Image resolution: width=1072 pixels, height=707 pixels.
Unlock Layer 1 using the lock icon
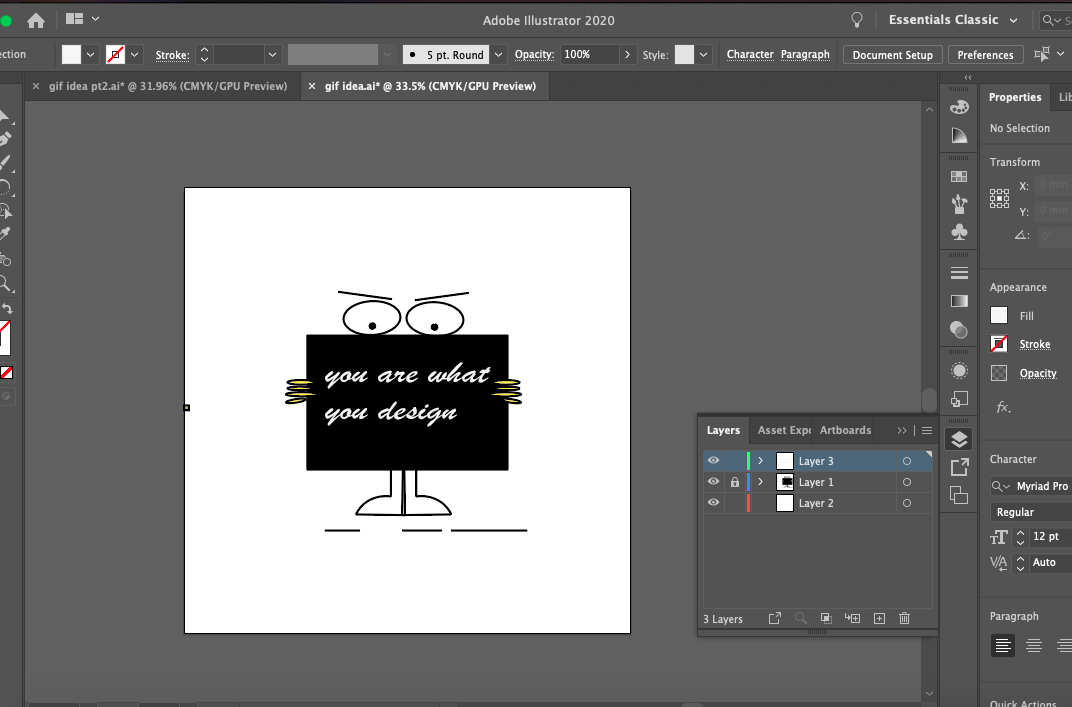[735, 482]
